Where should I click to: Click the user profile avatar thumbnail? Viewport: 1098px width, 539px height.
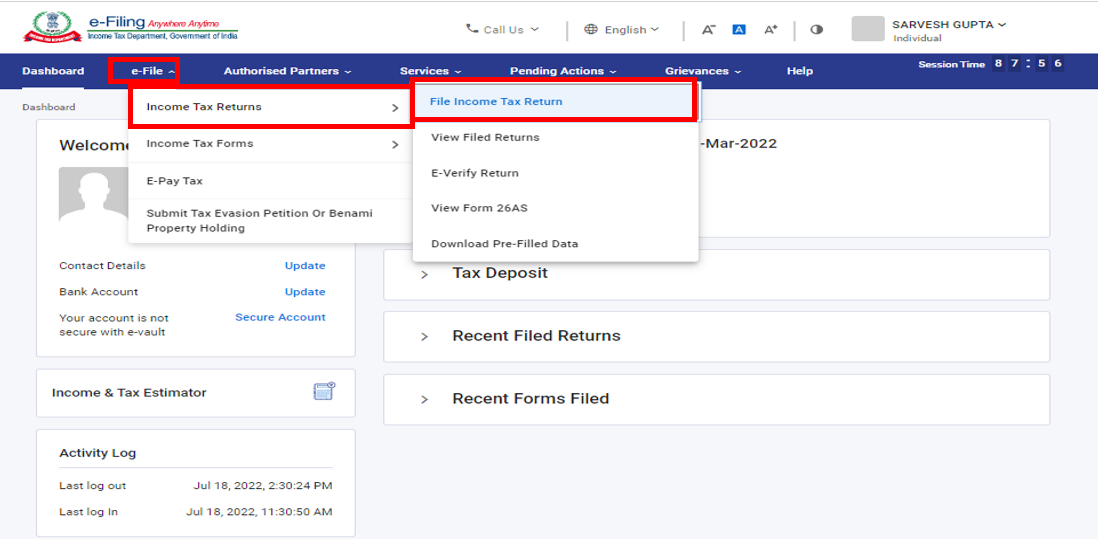coord(867,29)
